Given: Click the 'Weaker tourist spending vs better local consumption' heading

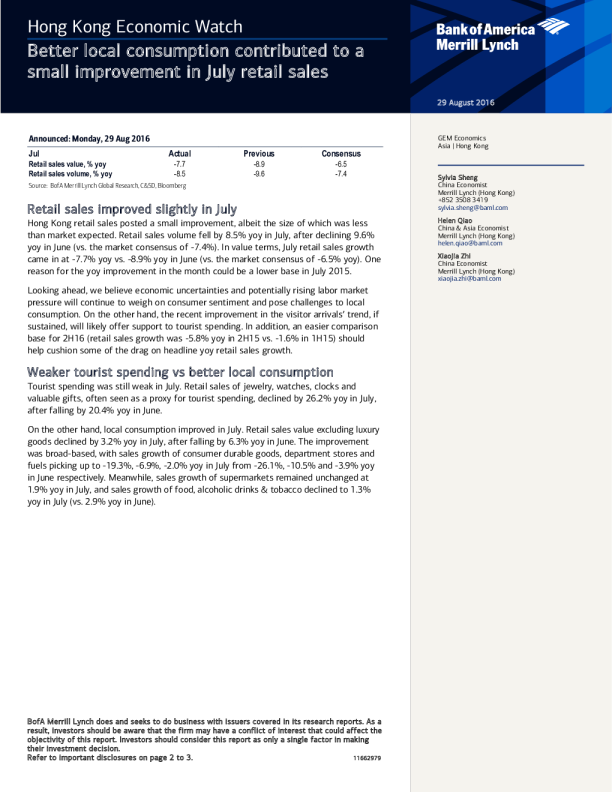Looking at the screenshot, I should (x=180, y=372).
